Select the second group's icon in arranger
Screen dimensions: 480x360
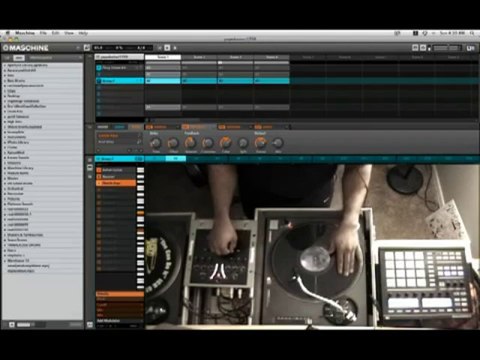(99, 74)
